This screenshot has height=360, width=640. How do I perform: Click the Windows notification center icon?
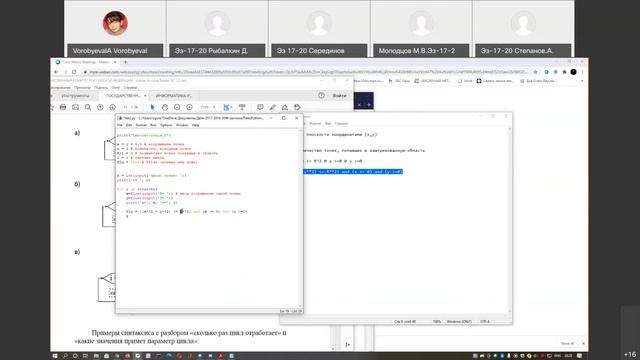pos(580,356)
